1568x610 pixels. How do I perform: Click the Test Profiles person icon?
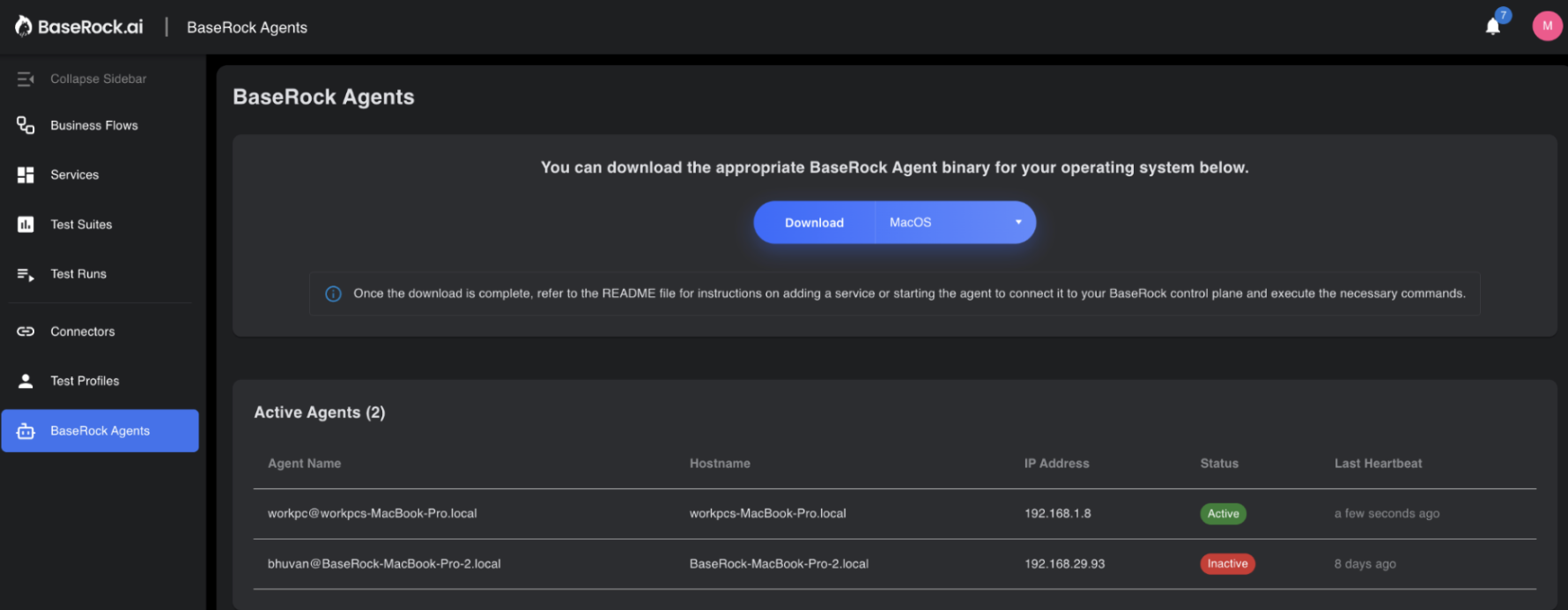[26, 381]
